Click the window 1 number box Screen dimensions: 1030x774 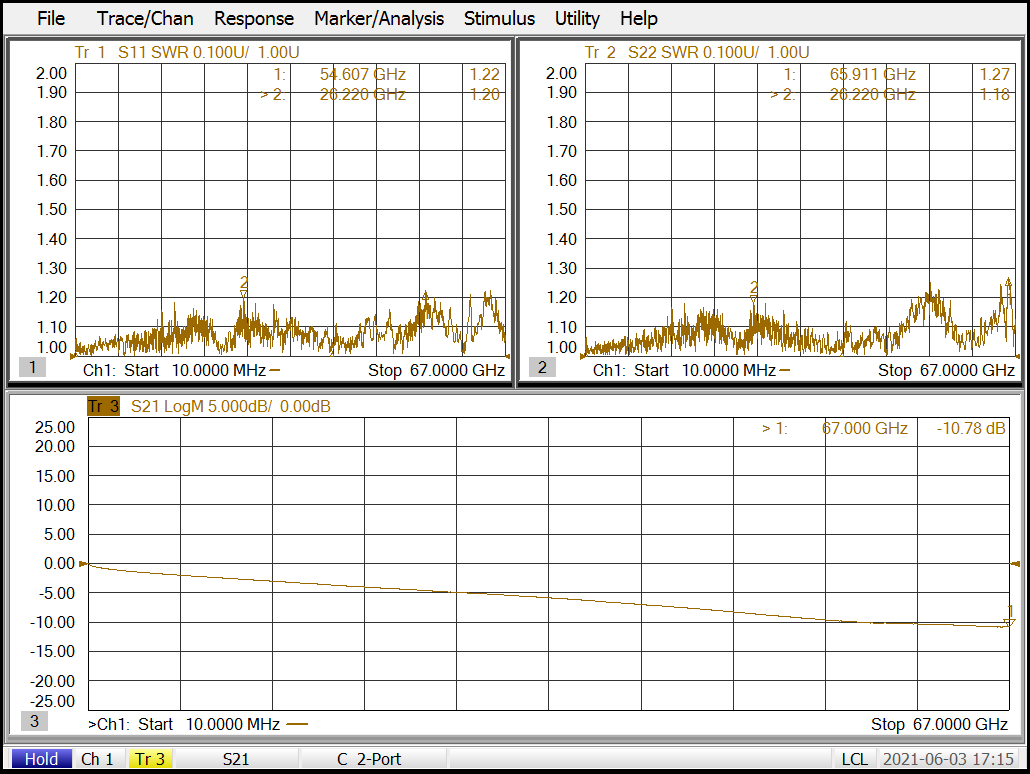pyautogui.click(x=32, y=367)
